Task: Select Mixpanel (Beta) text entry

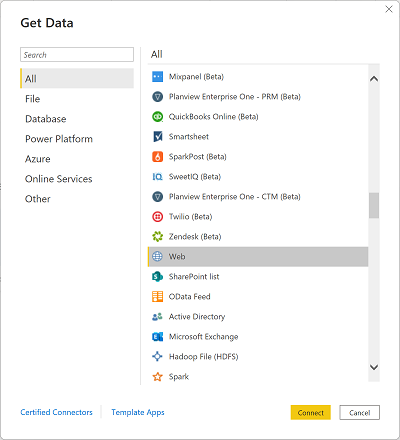Action: 196,77
